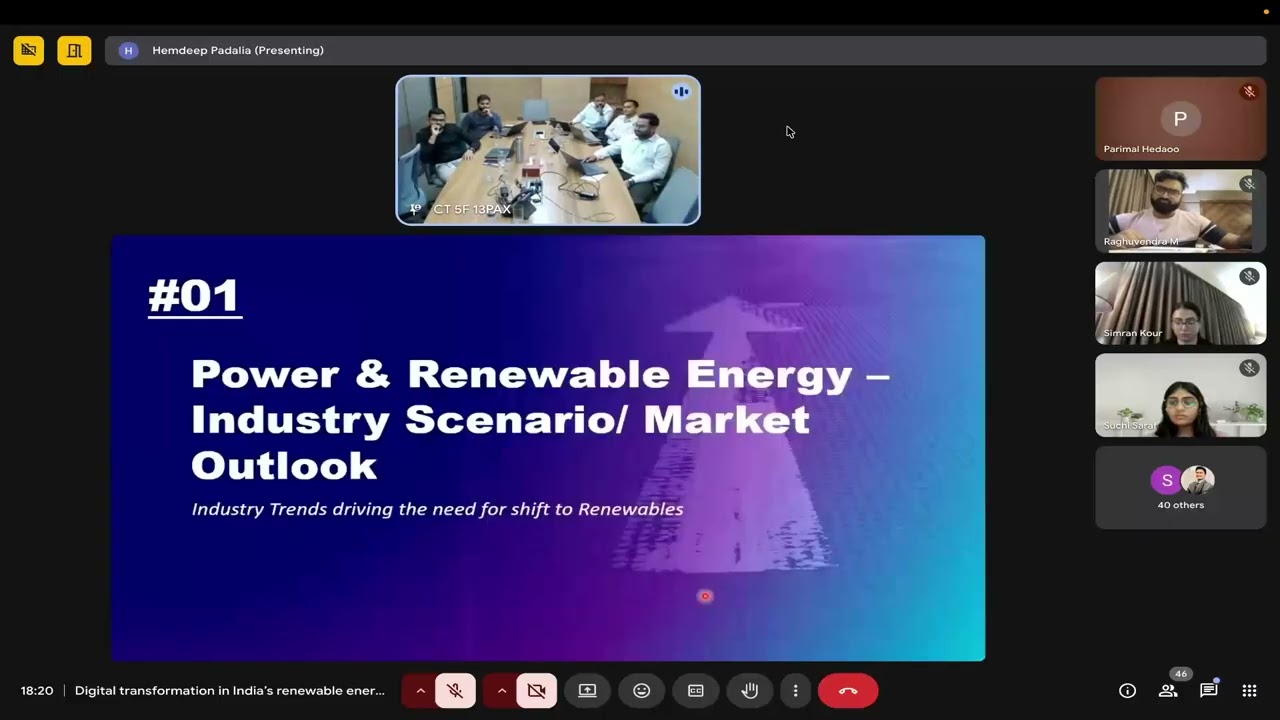The height and width of the screenshot is (720, 1280).
Task: Expand video settings chevron
Action: (502, 691)
